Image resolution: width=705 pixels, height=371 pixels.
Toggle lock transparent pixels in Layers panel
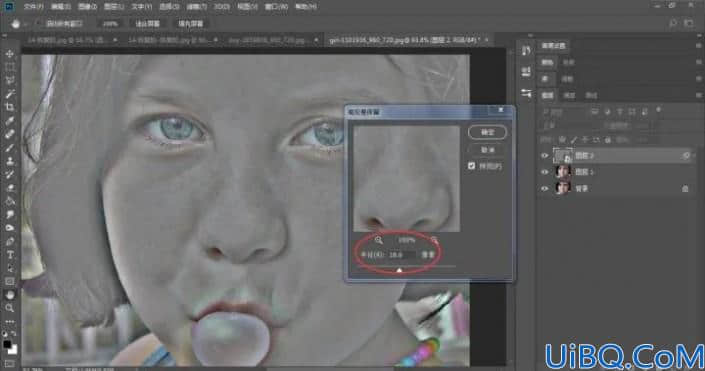point(562,140)
